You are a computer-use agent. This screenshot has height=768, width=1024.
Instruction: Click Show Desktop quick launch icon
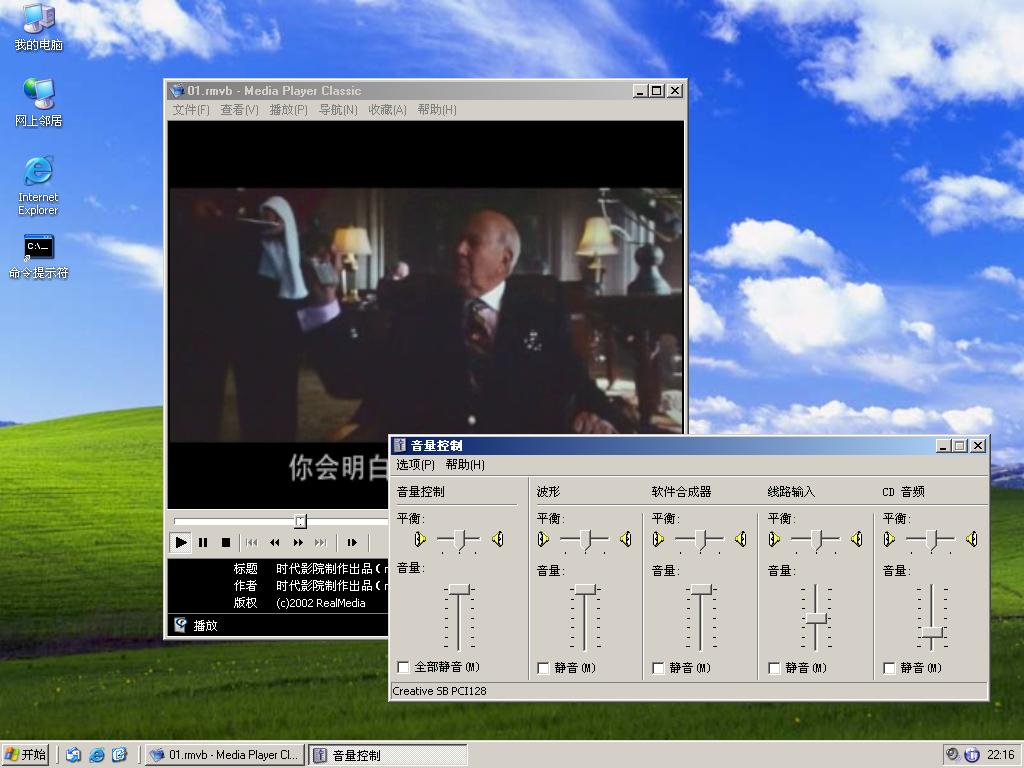click(x=73, y=755)
